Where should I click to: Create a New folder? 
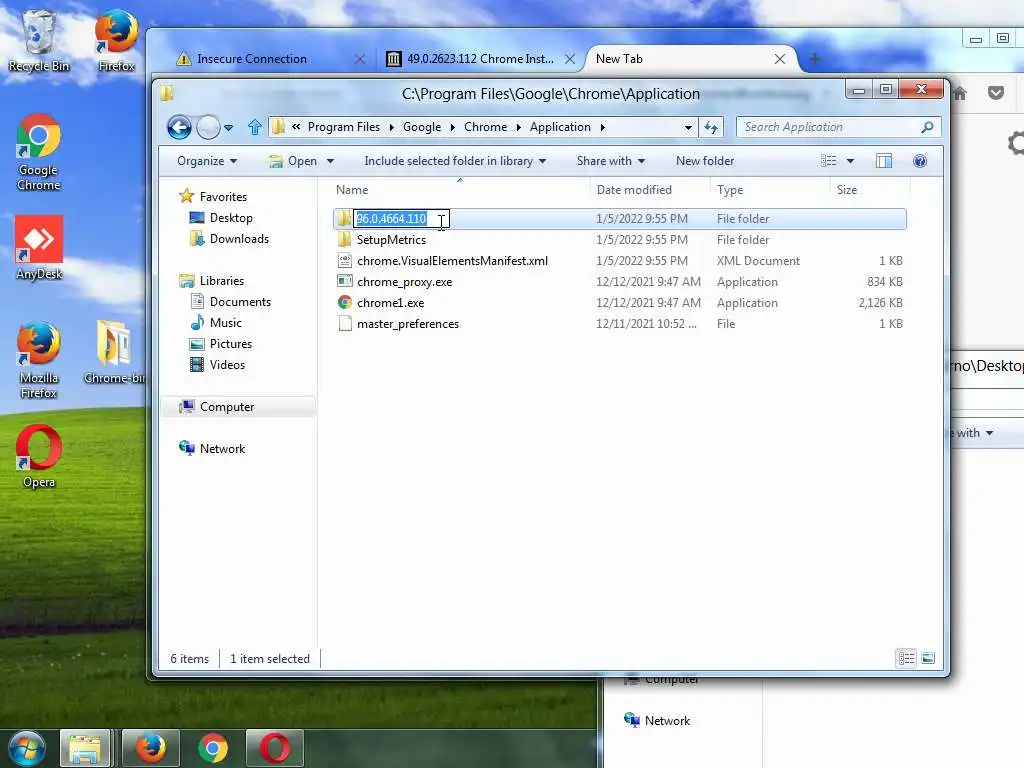705,161
